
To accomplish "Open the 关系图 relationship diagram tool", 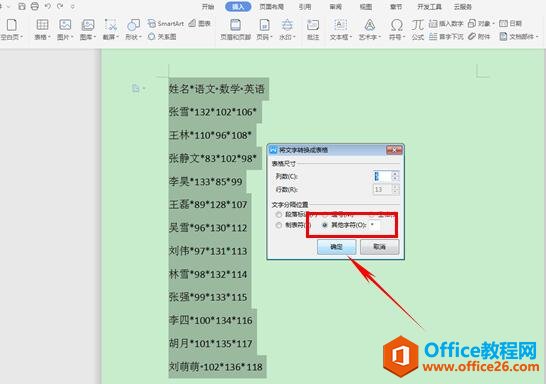I will click(x=162, y=37).
